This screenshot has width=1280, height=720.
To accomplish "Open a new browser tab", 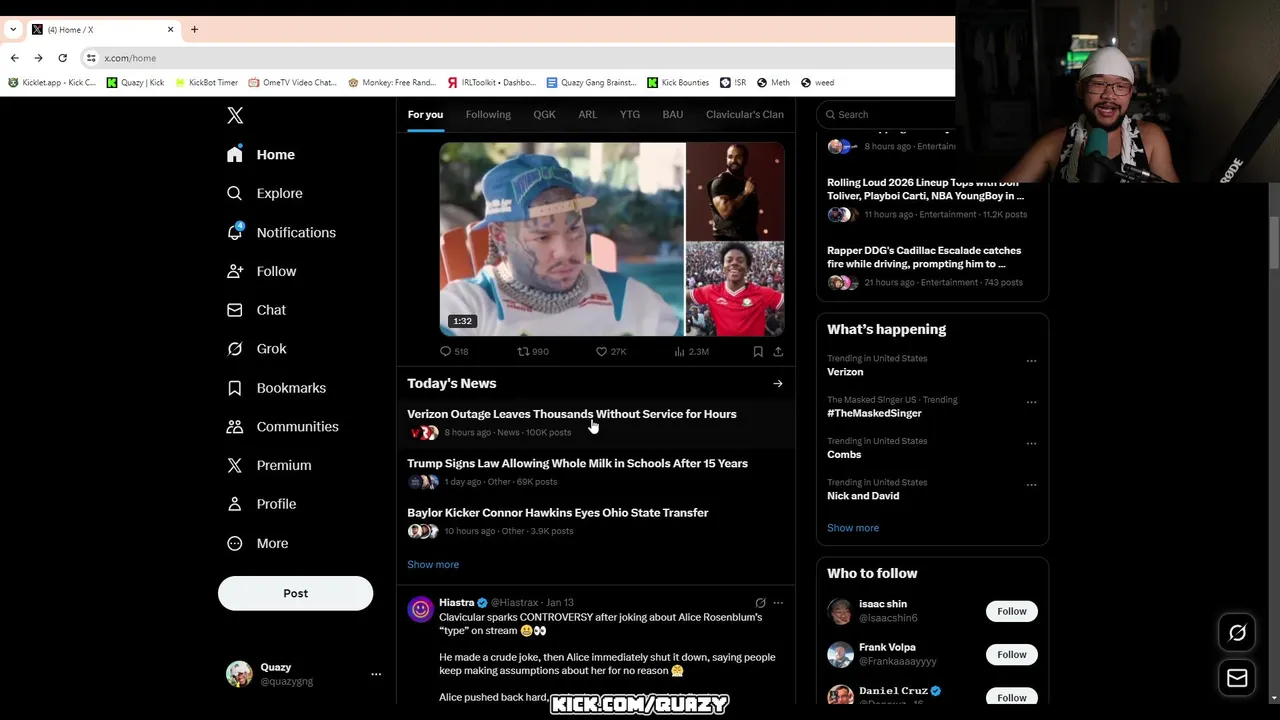I will (x=194, y=29).
